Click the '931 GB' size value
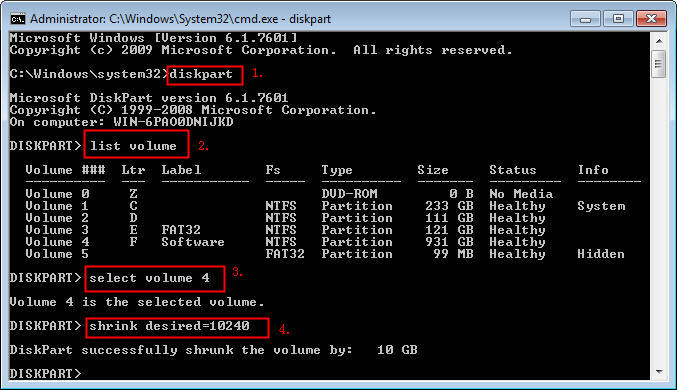 click(449, 242)
